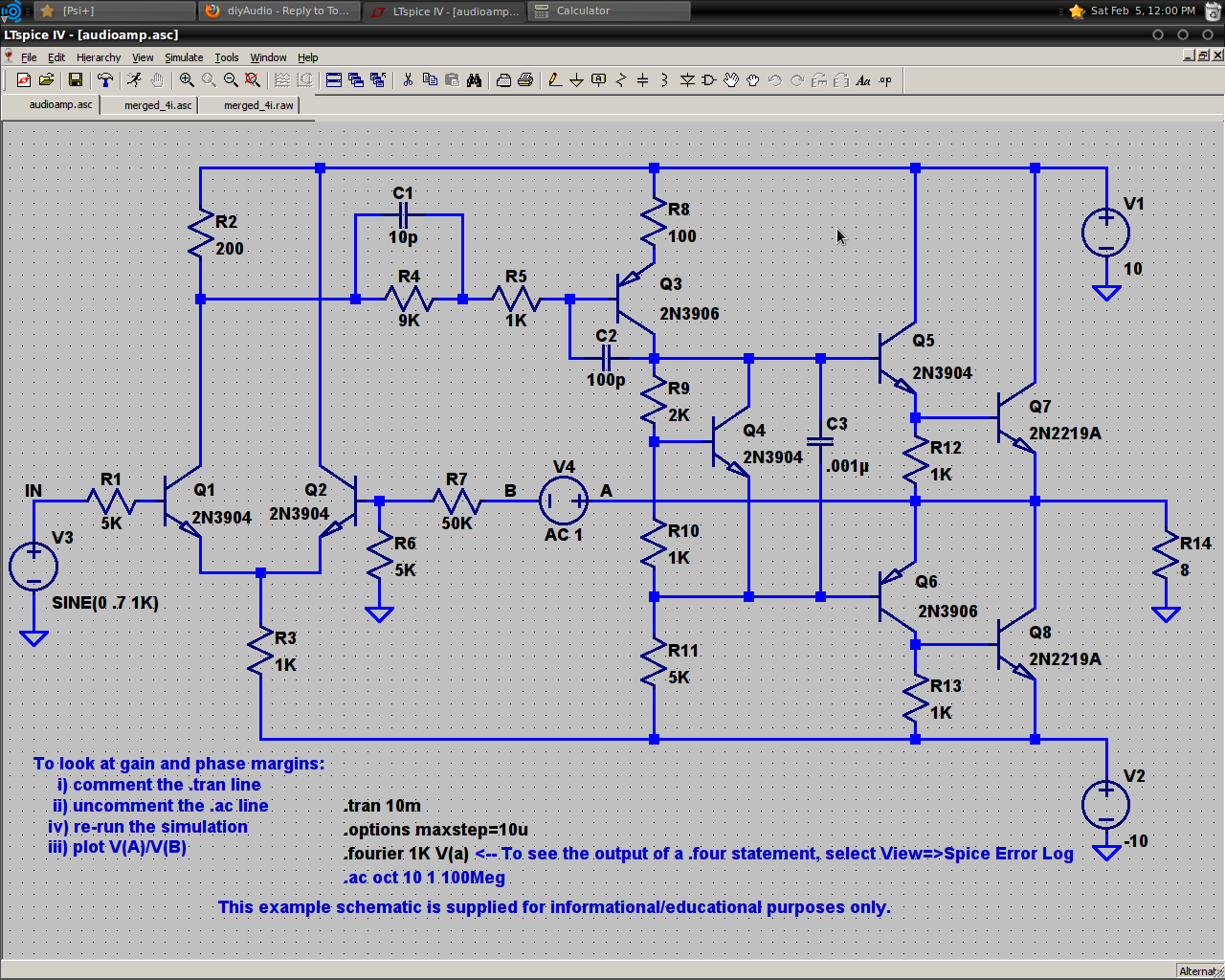Screen dimensions: 1225x980
Task: Switch to the audioamp.asc tab
Action: click(x=52, y=104)
